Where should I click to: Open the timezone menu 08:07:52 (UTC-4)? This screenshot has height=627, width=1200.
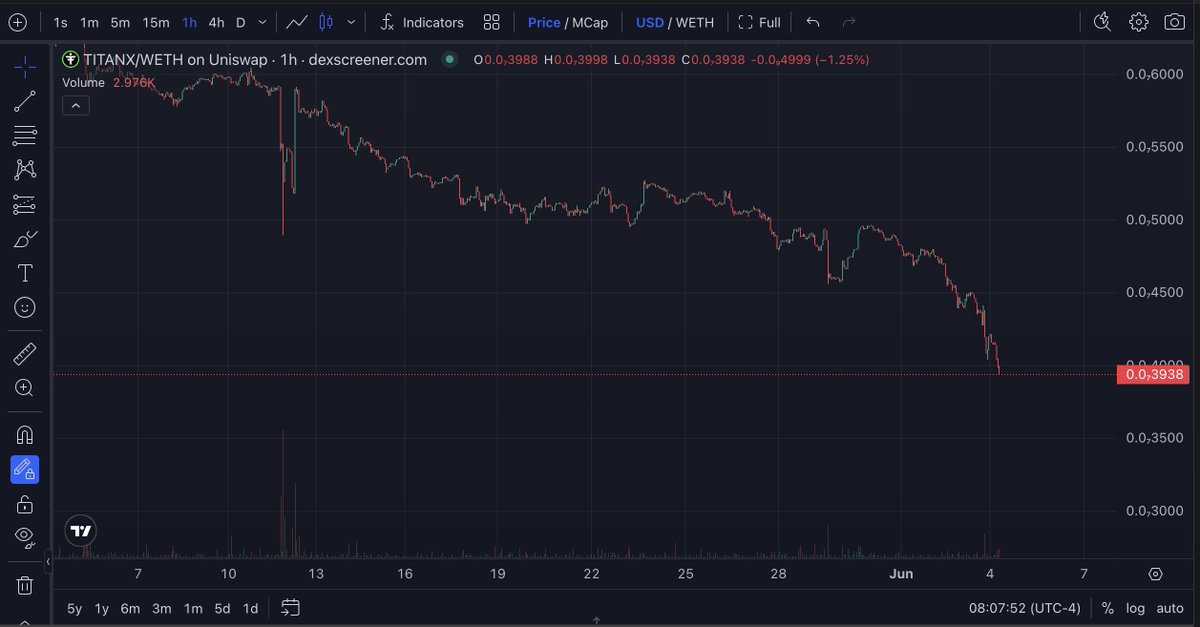(x=1024, y=608)
